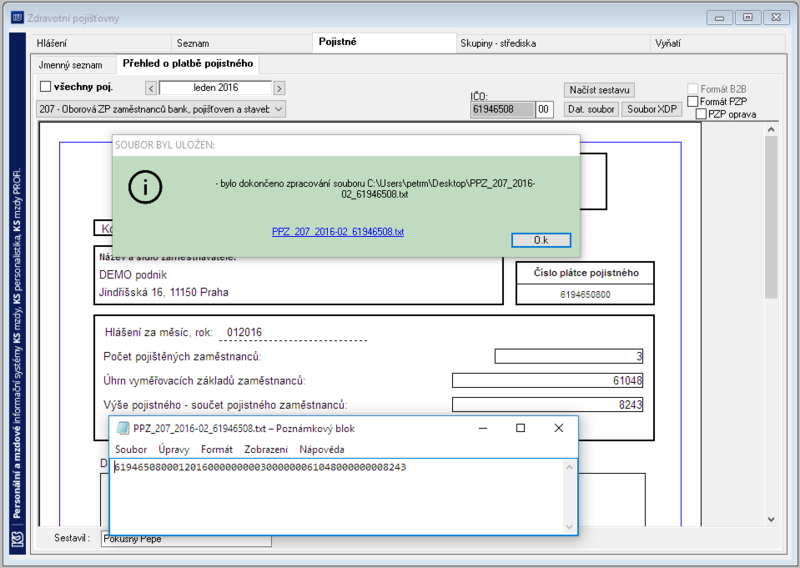Go to previous month with left arrow

pos(151,88)
